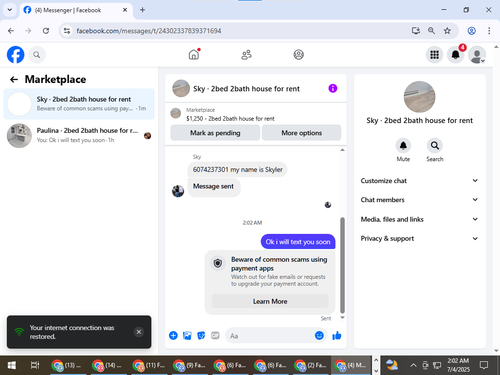Choose a GIF in composer
The height and width of the screenshot is (375, 500).
(x=215, y=335)
